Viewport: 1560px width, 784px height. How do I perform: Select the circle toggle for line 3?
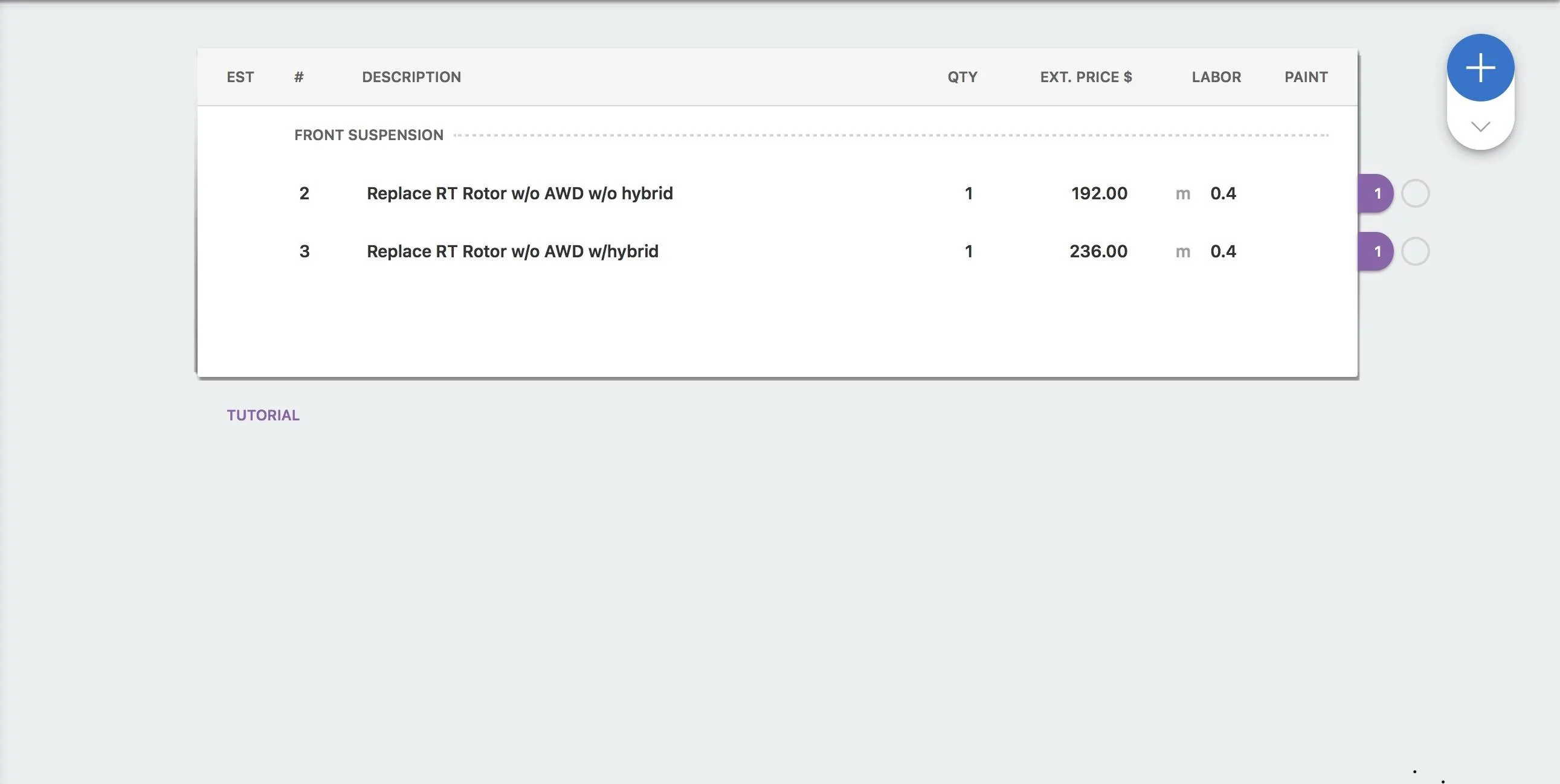[x=1415, y=251]
